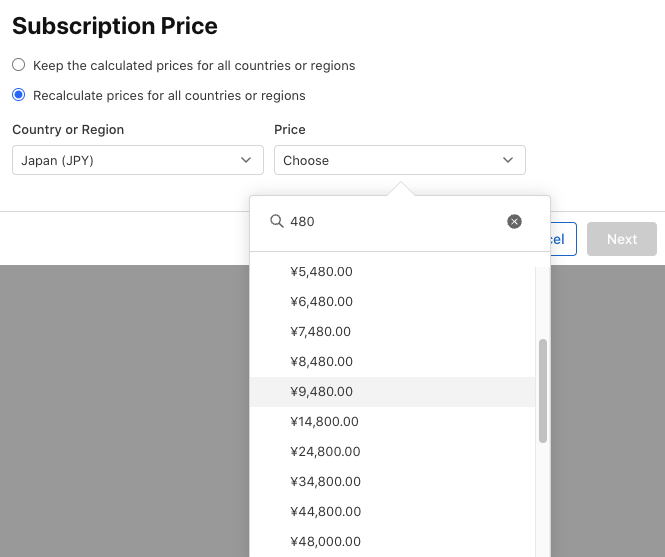Select ¥8,480.00 in the list

[321, 361]
